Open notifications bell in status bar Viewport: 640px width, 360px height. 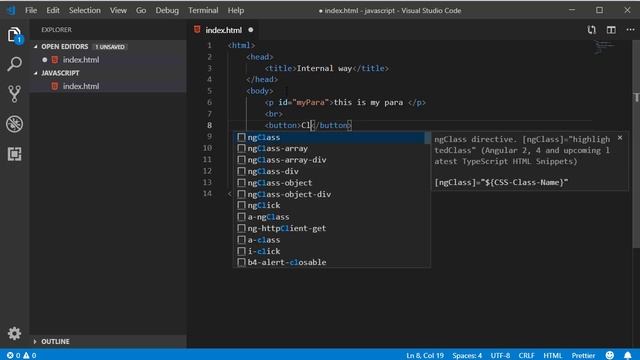[628, 355]
